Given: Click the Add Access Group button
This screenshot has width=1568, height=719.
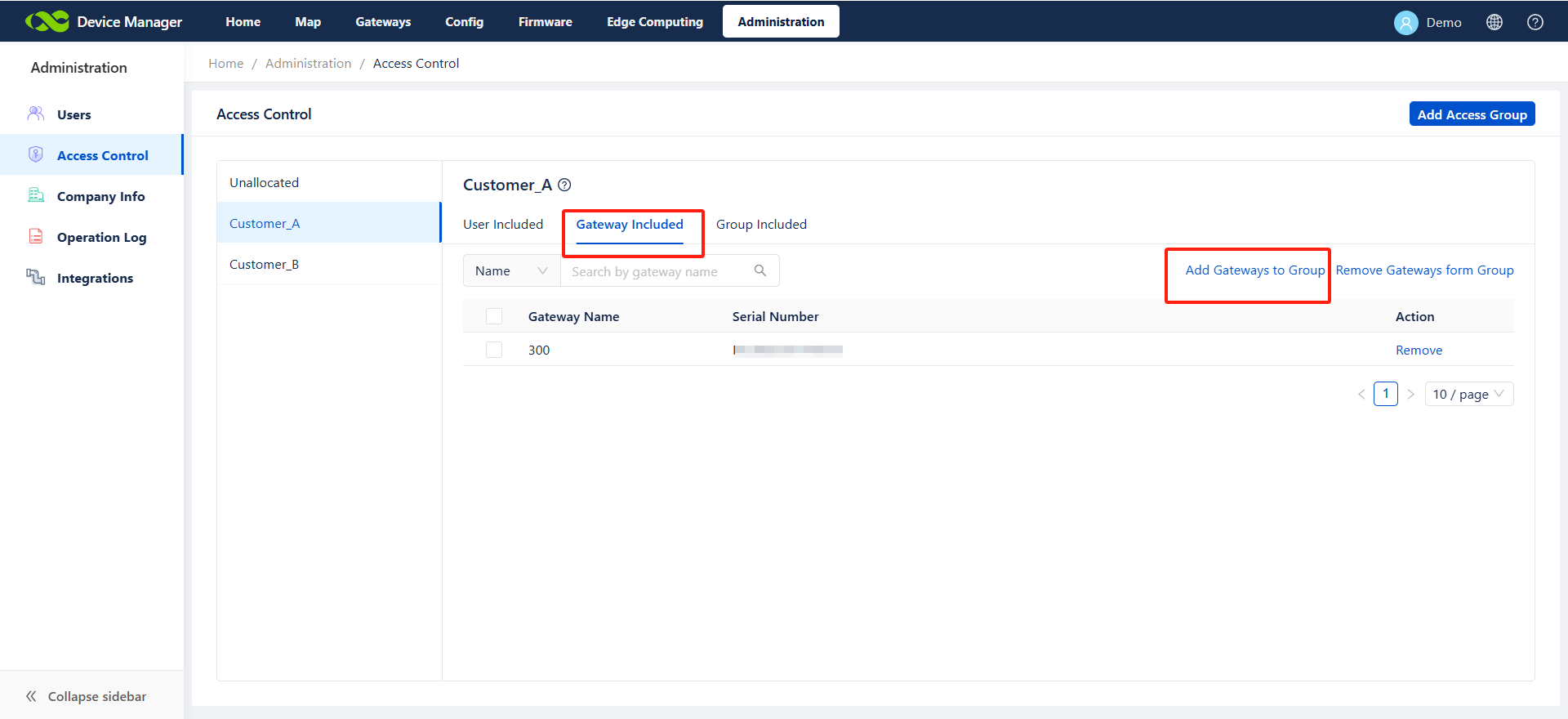Looking at the screenshot, I should tap(1472, 114).
